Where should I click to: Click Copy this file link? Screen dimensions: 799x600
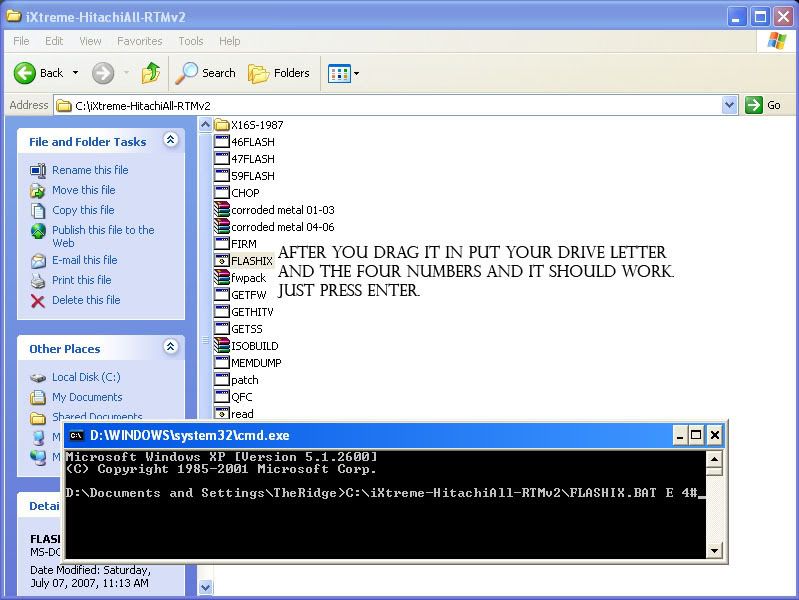point(83,210)
